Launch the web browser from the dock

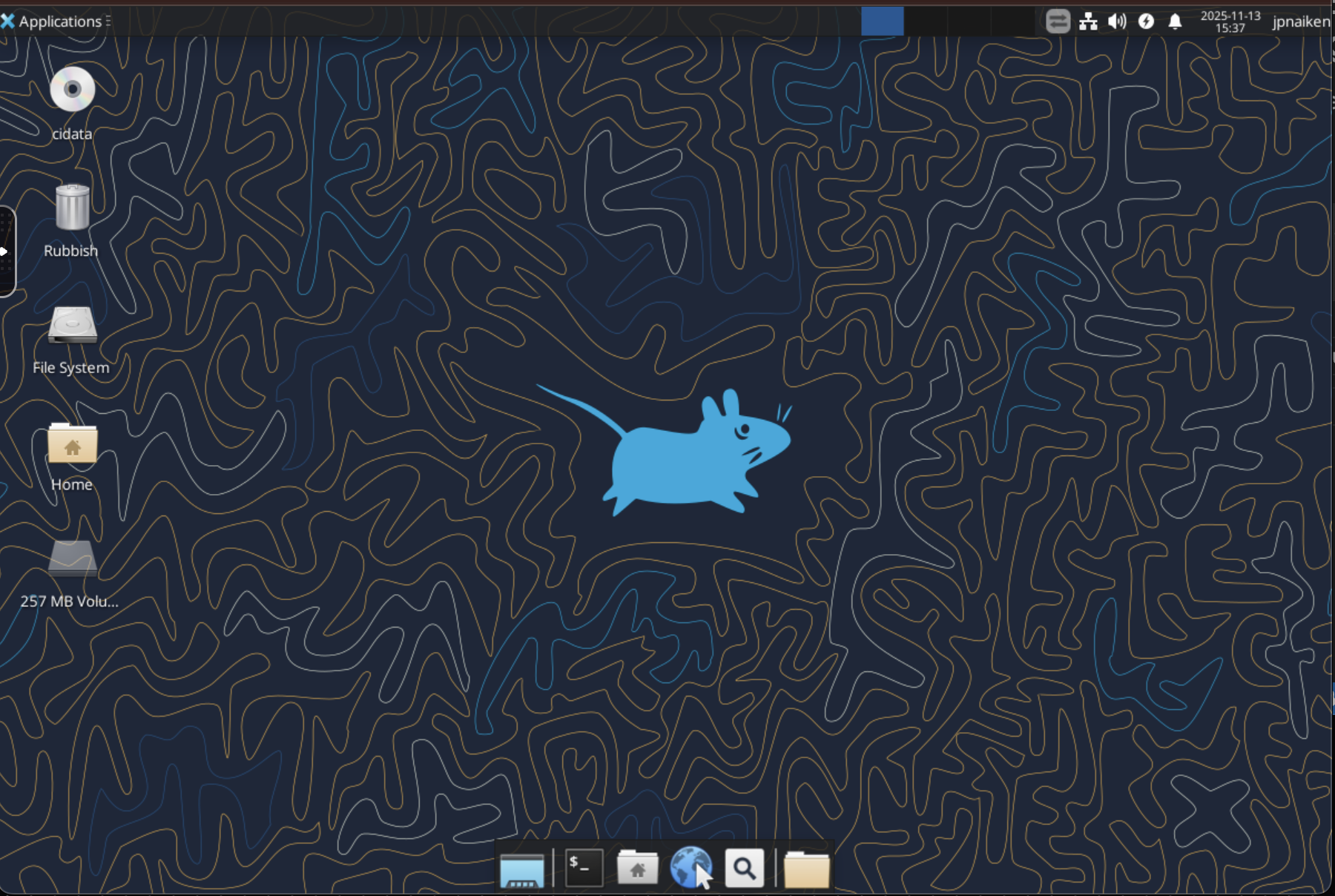(691, 866)
